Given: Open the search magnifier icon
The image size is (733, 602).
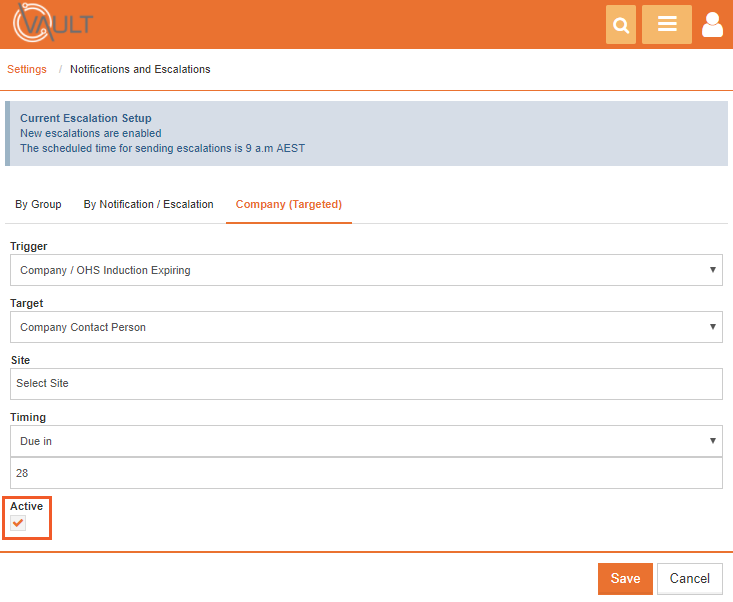Looking at the screenshot, I should (620, 24).
